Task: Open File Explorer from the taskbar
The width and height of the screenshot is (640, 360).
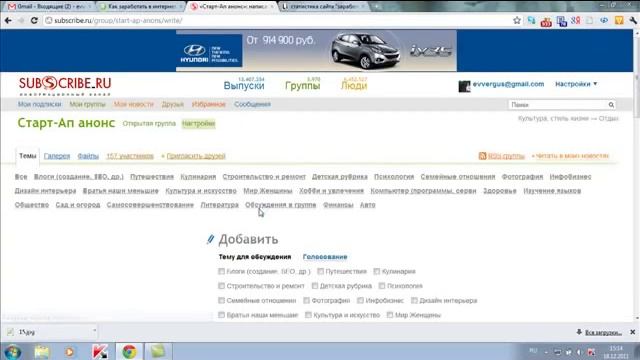Action: [x=42, y=352]
